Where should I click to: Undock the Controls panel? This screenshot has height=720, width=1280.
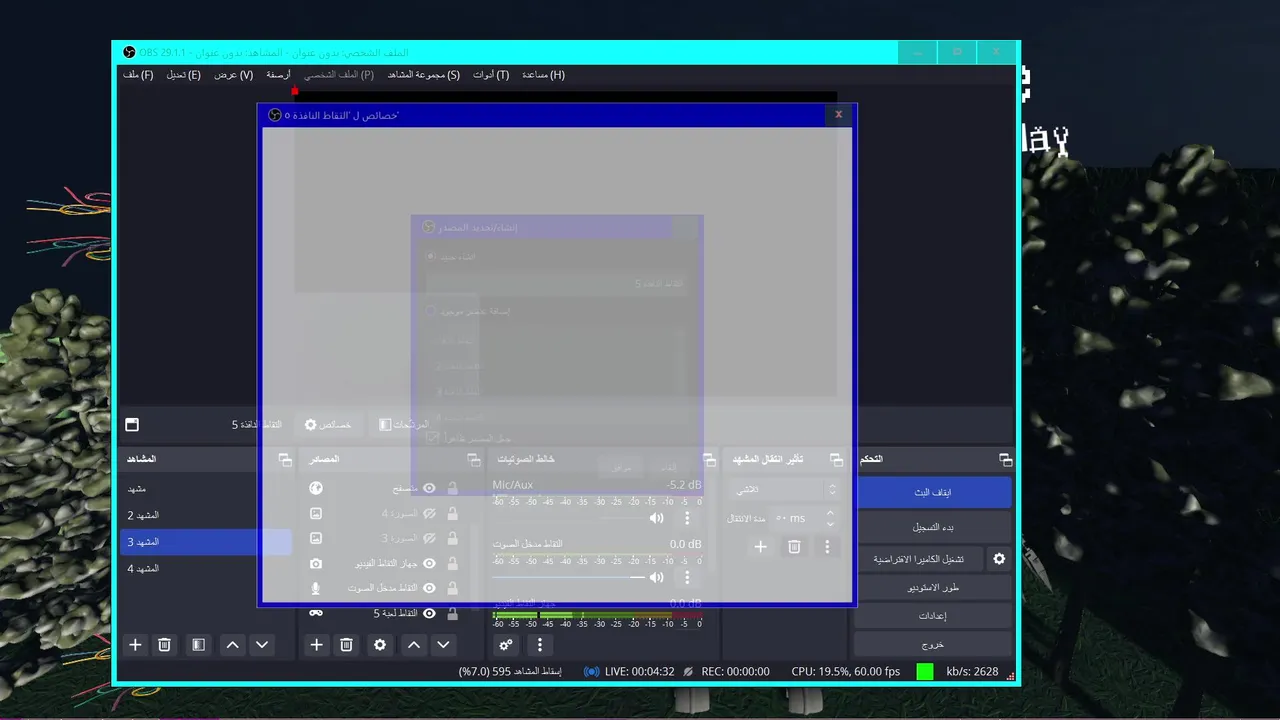pyautogui.click(x=1005, y=459)
